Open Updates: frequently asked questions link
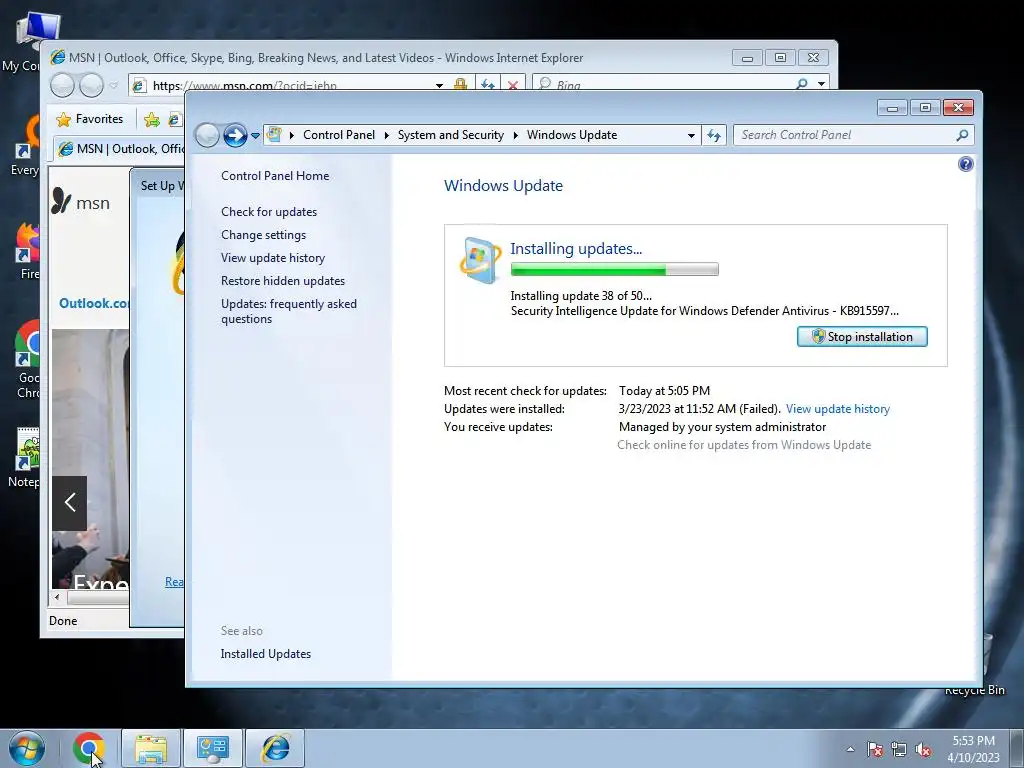Viewport: 1024px width, 768px height. [289, 312]
